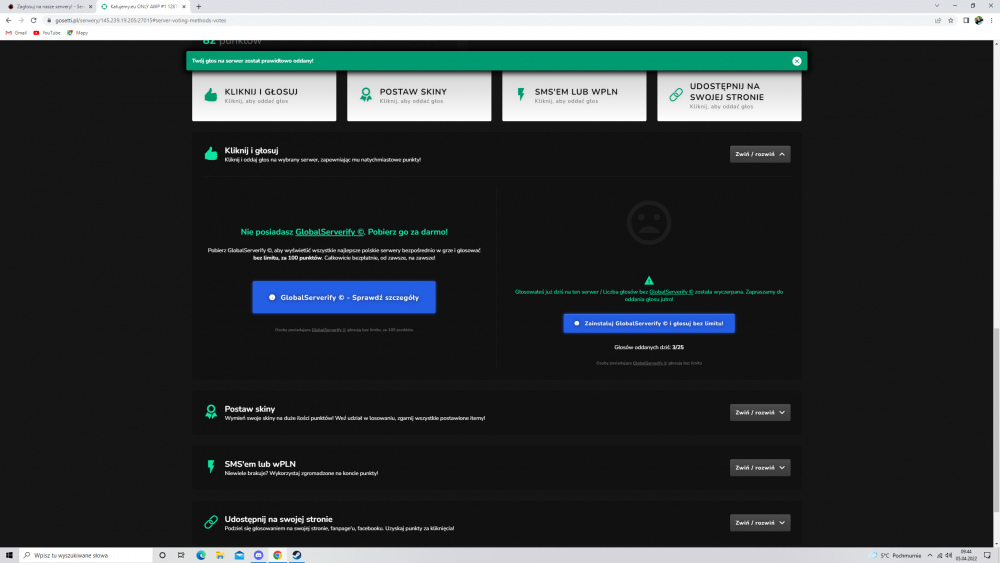Open a new browser tab

[198, 6]
